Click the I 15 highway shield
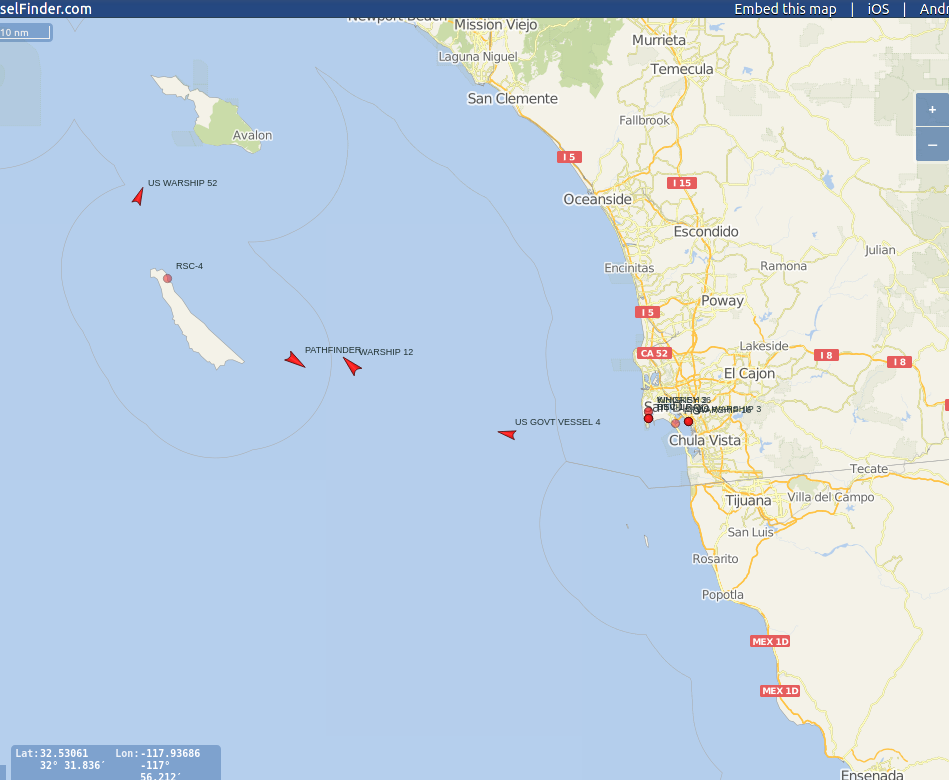 (682, 183)
